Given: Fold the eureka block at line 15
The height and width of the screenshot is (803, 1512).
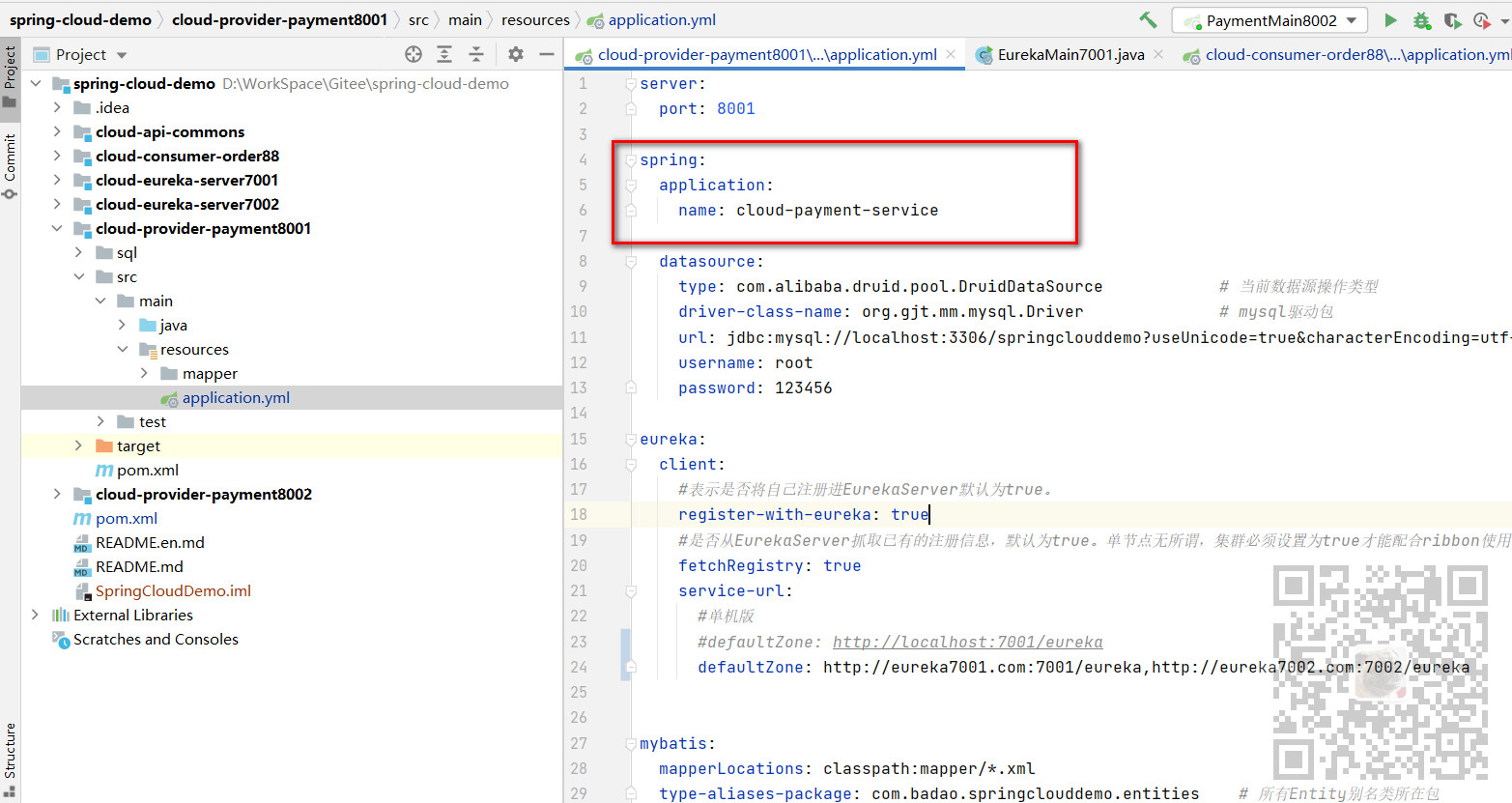Looking at the screenshot, I should (630, 440).
